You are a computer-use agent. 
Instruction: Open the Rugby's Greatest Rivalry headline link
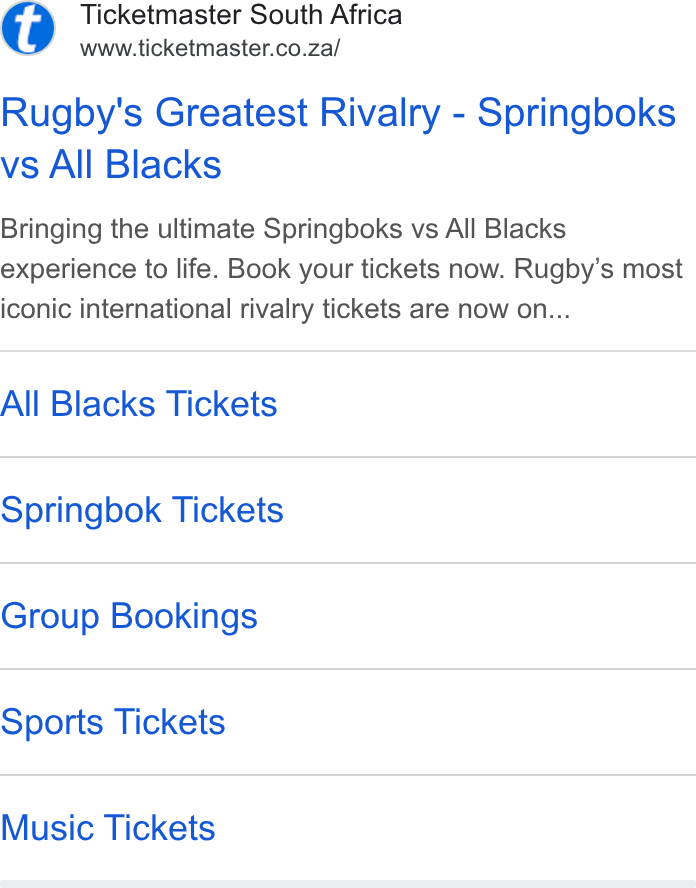point(338,138)
